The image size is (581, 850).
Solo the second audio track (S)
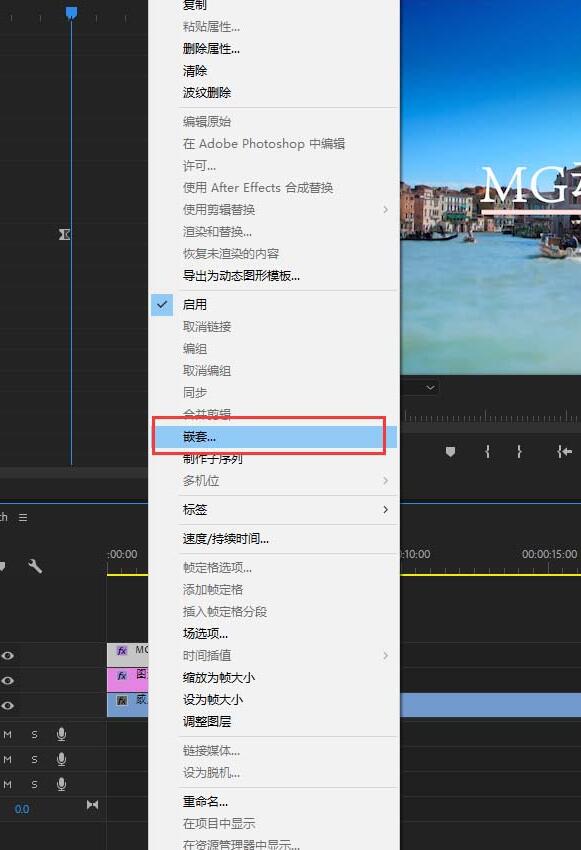click(x=34, y=759)
